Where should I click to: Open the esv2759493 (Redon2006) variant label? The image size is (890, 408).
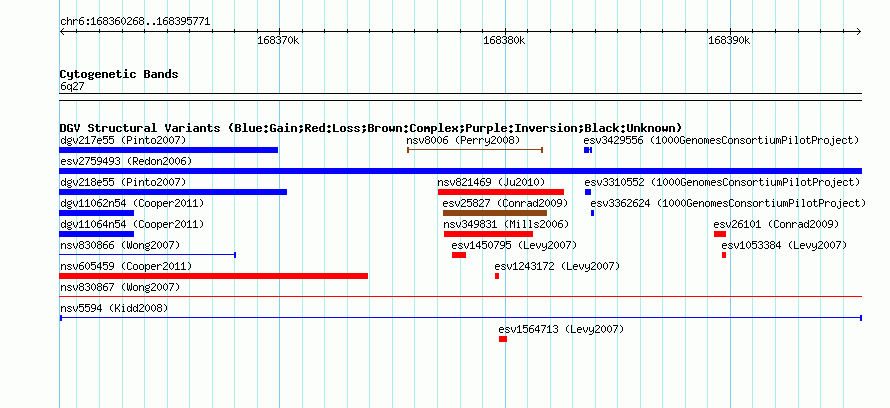(x=126, y=161)
